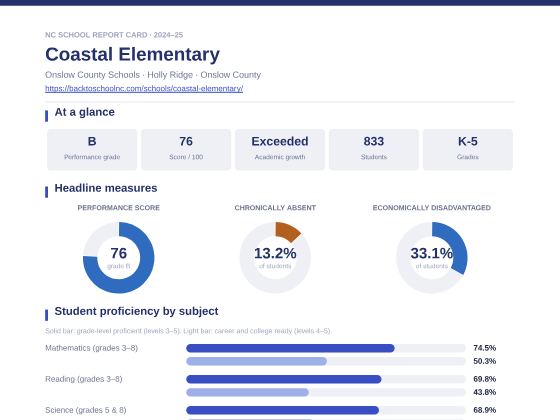Click the Science (grades 5 & 8) label
This screenshot has width=560, height=420.
(86, 410)
